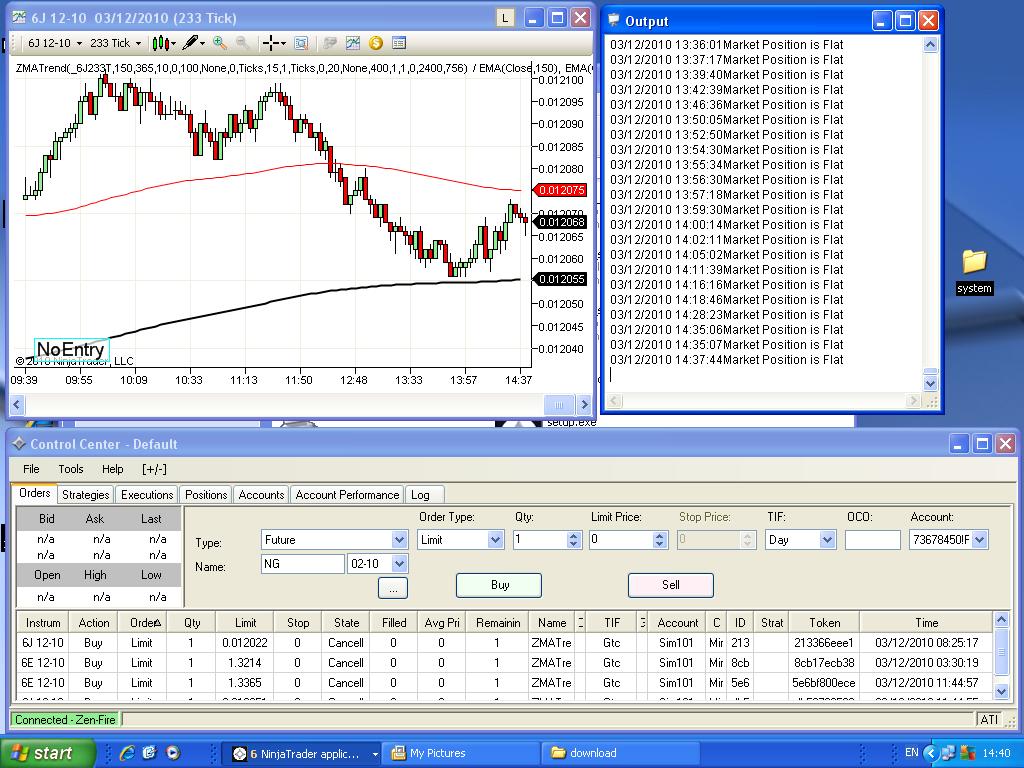Open the indicators chart icon
The height and width of the screenshot is (768, 1024).
(353, 43)
